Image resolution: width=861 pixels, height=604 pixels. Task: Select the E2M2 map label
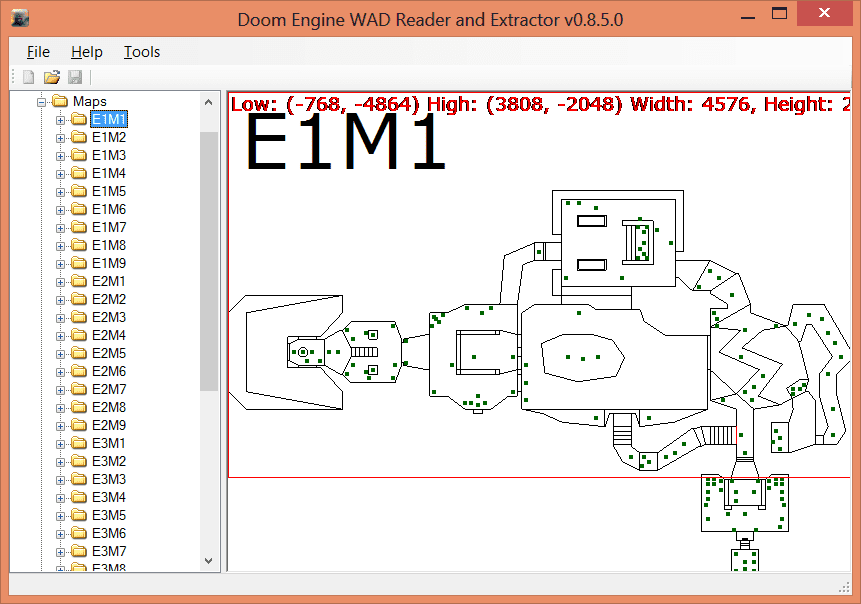109,299
